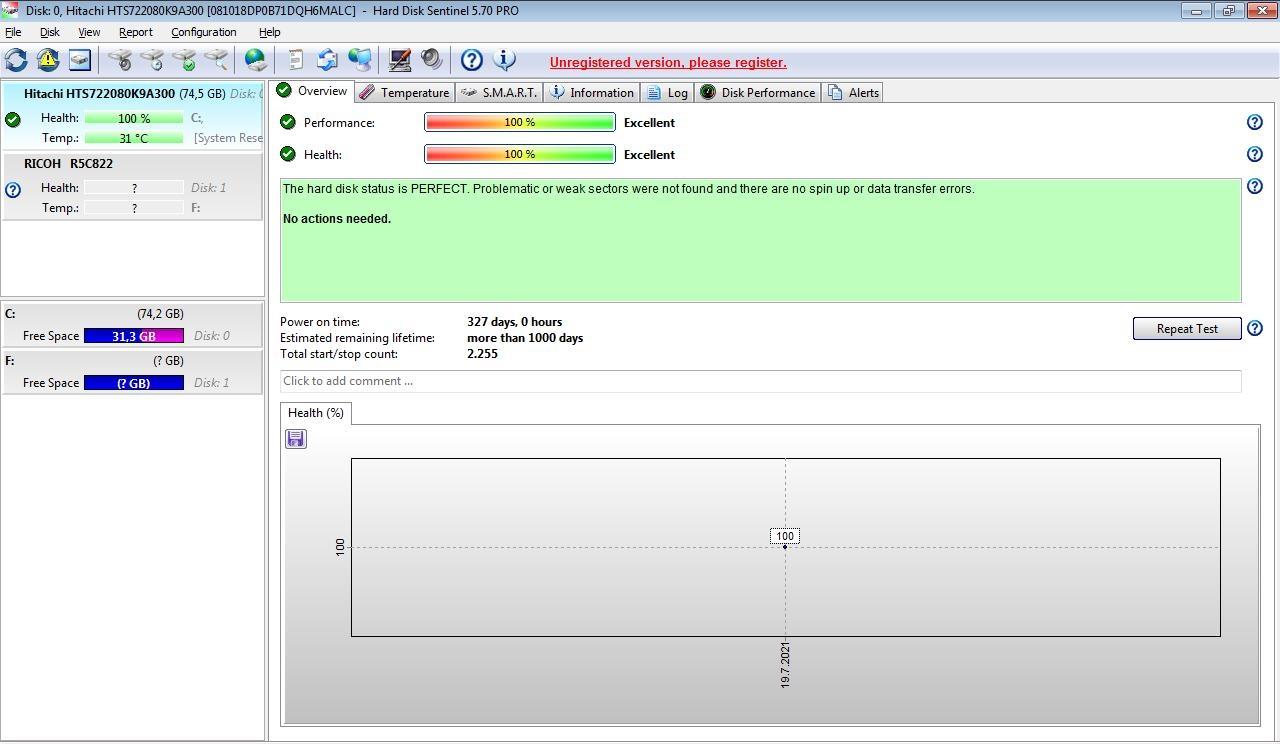The height and width of the screenshot is (744, 1280).
Task: Click the disk with green checkmark icon
Action: tap(184, 60)
